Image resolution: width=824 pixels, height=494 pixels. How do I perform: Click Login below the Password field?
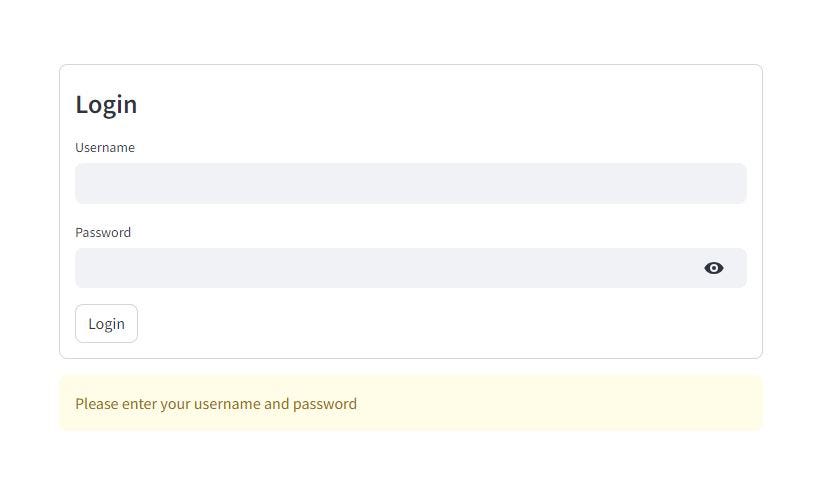[x=106, y=323]
